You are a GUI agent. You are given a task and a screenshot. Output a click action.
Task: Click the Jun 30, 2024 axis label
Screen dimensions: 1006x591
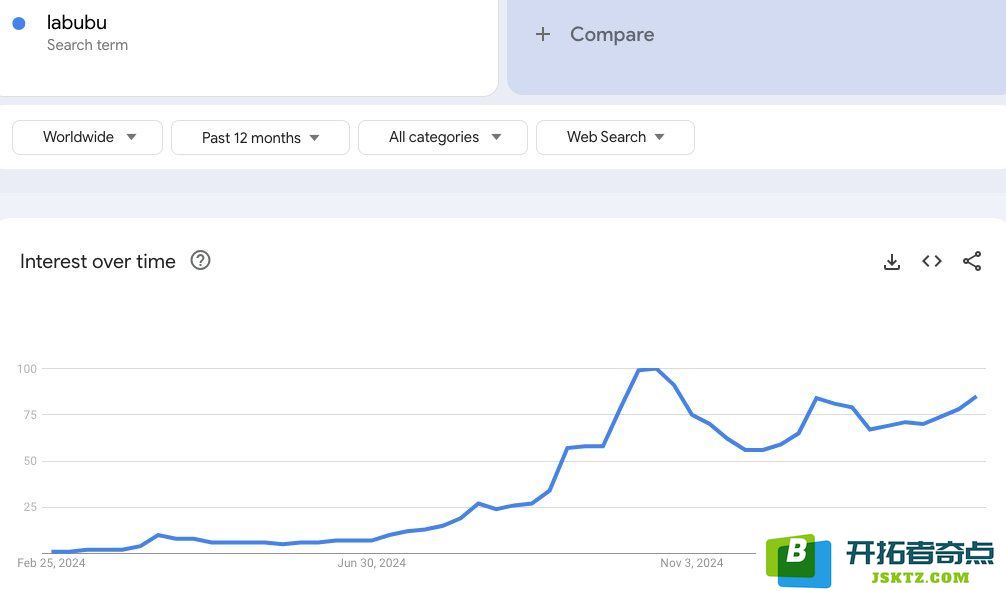(371, 563)
